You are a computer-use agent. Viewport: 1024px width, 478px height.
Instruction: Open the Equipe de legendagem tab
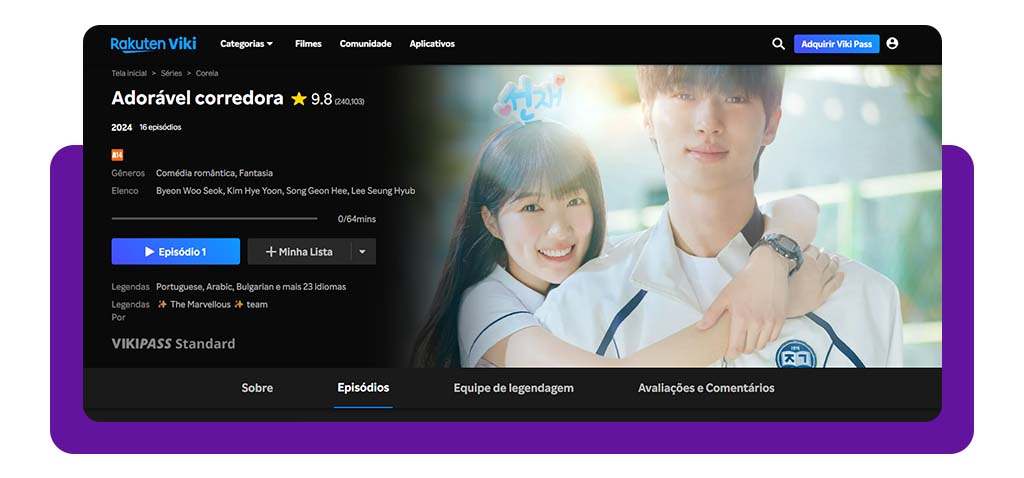[x=513, y=388]
